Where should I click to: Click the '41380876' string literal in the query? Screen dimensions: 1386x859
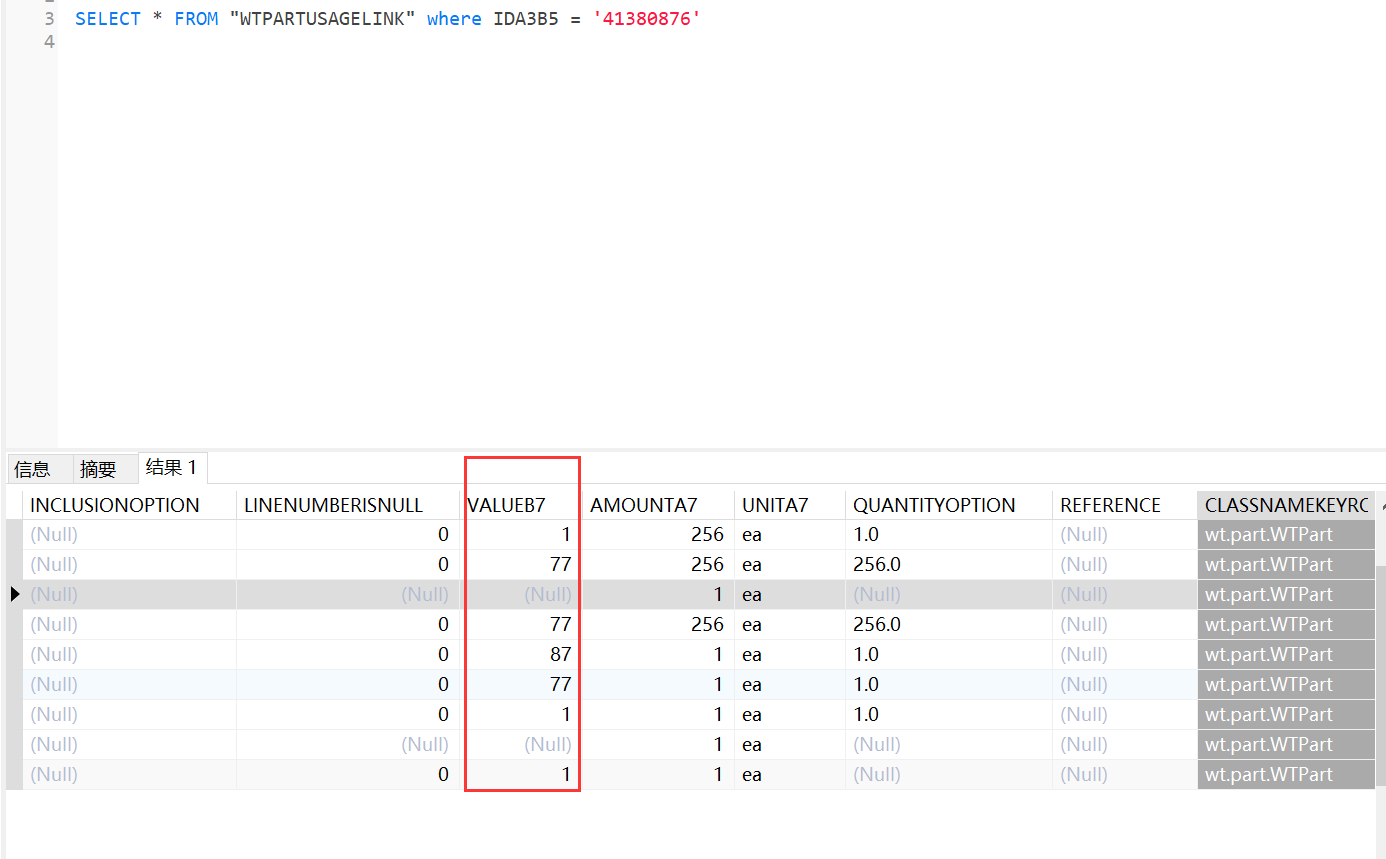pyautogui.click(x=647, y=18)
